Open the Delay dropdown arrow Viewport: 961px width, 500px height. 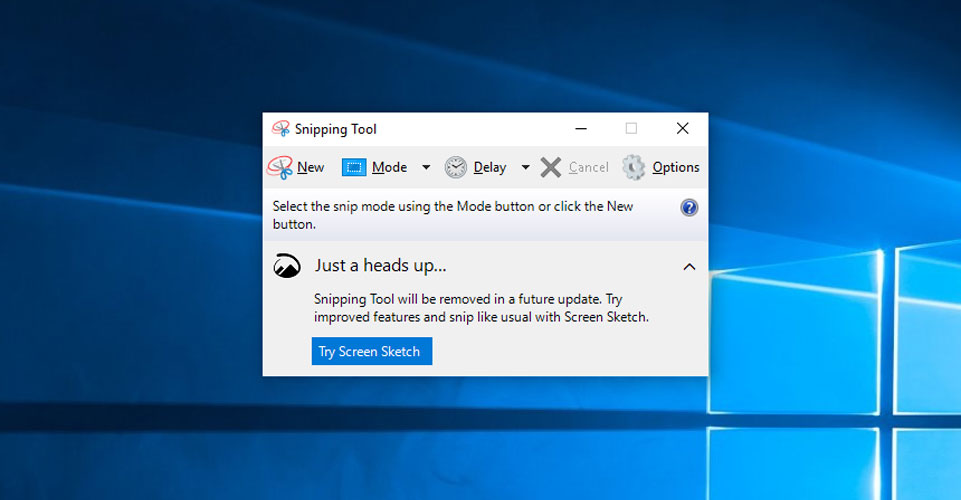(x=525, y=167)
